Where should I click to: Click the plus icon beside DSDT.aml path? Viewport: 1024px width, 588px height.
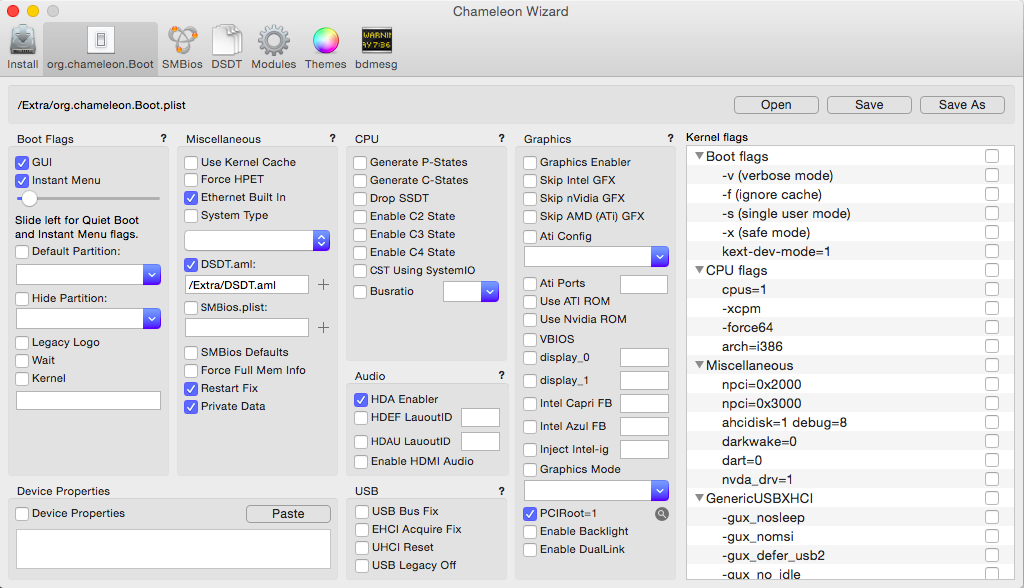pos(323,285)
